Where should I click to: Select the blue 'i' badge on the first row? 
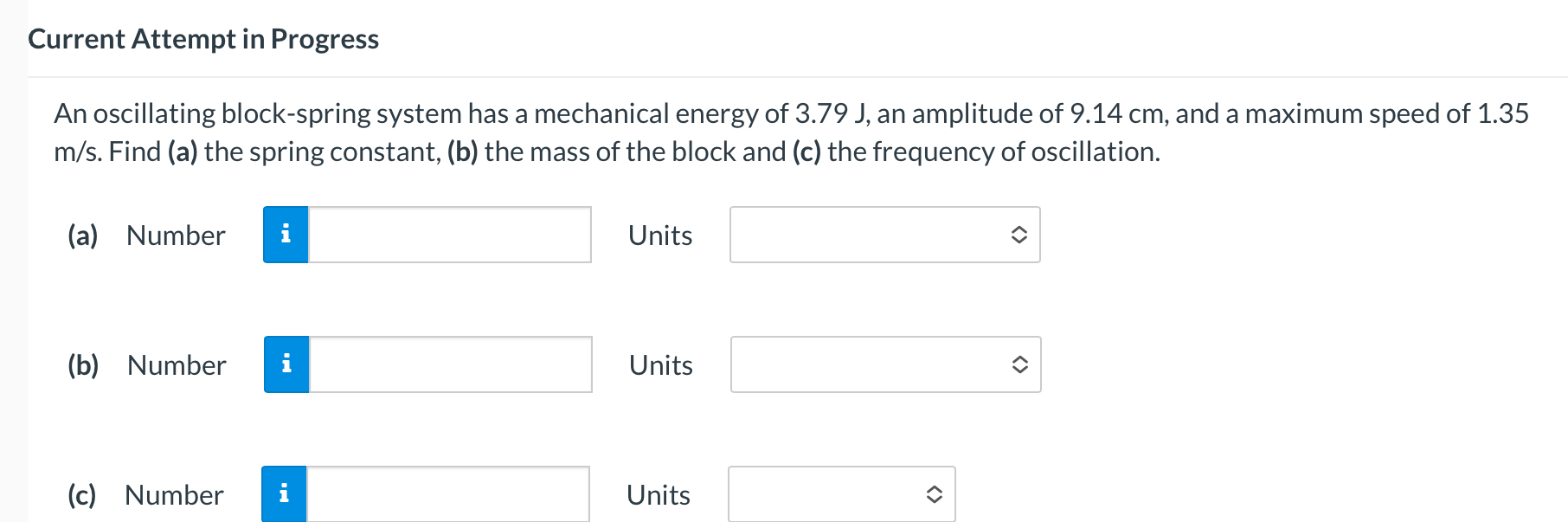(x=285, y=235)
